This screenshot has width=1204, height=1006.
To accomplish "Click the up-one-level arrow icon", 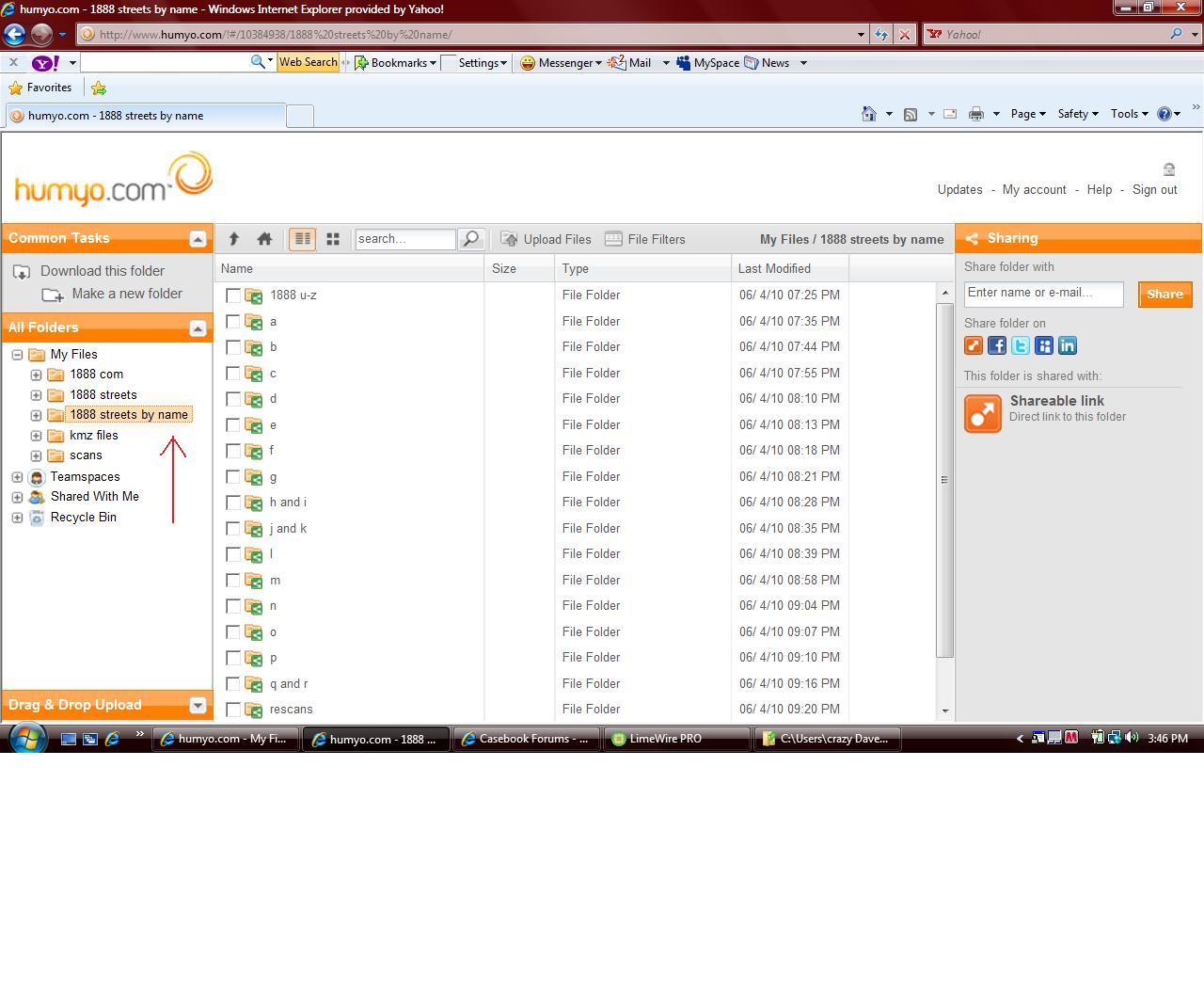I will coord(234,239).
